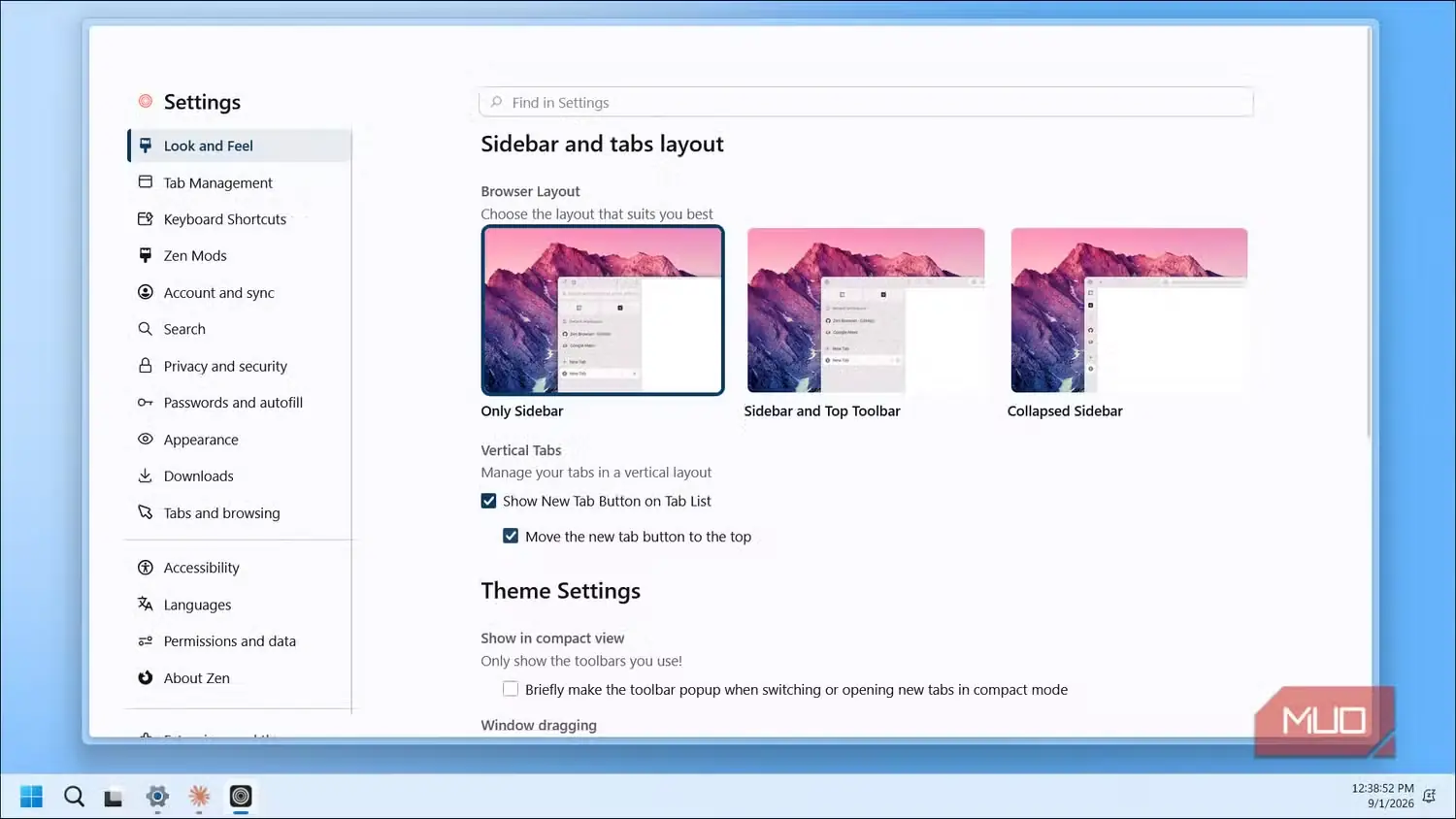Open the Windows Start menu
The image size is (1456, 819).
click(31, 797)
